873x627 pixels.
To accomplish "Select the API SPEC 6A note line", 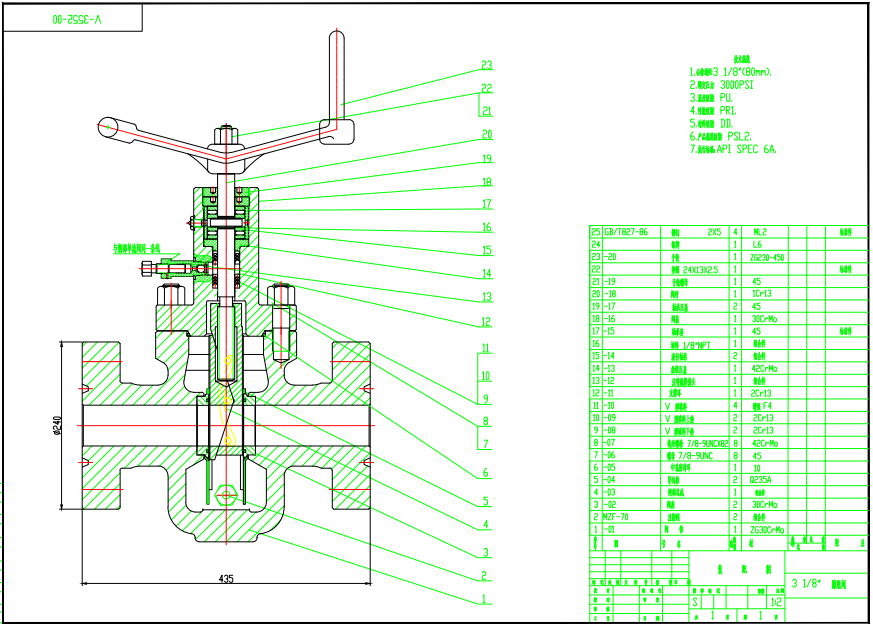I will pos(733,149).
